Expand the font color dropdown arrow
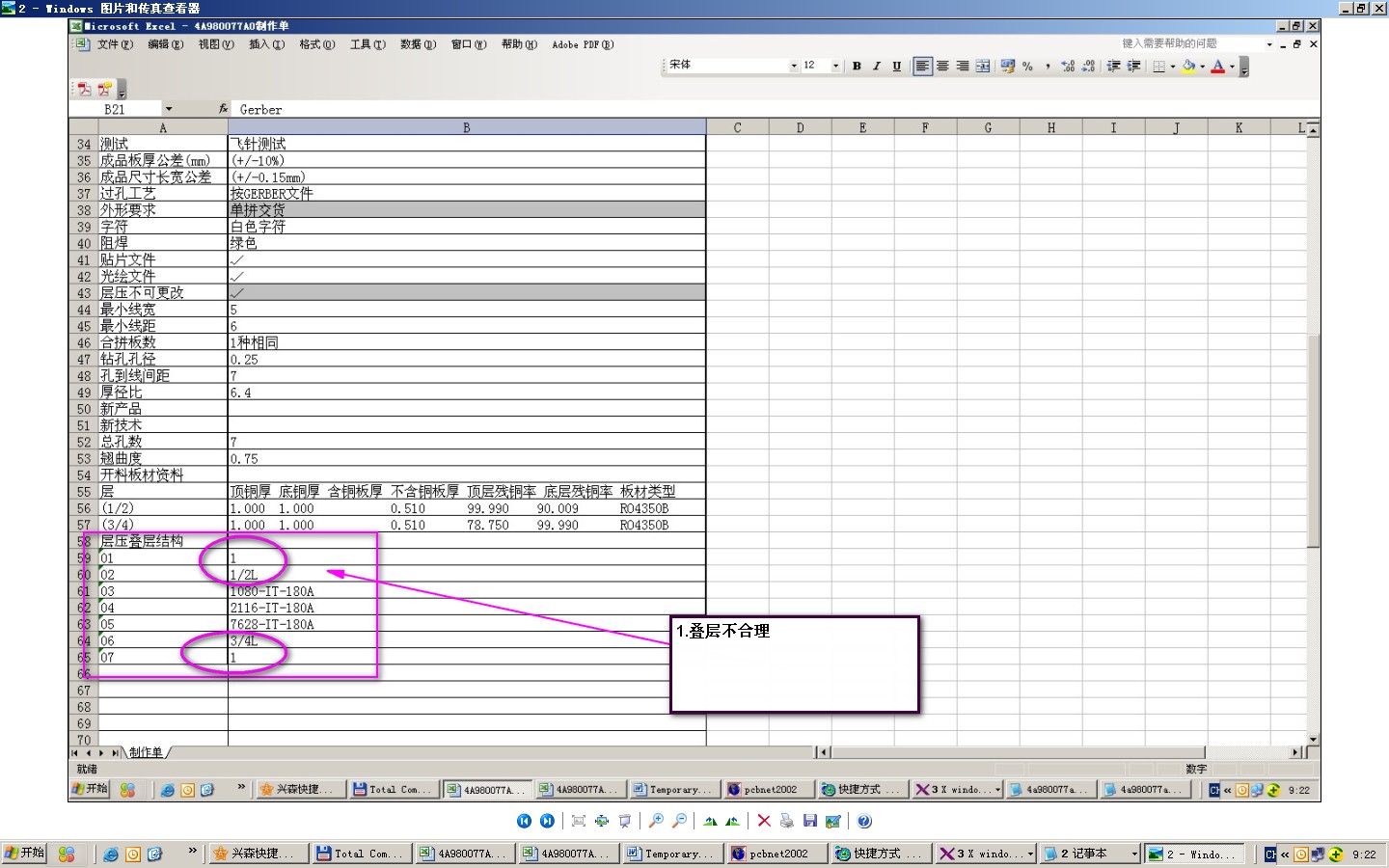 [x=1232, y=66]
